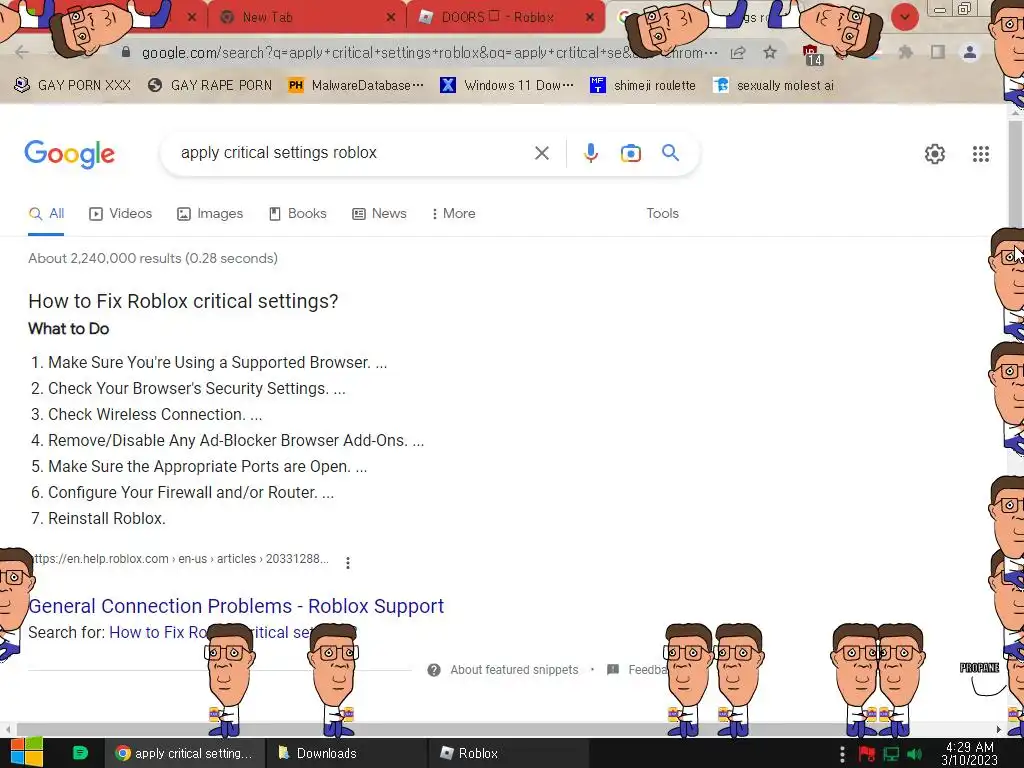Click the horizontal scrollbar right arrow
The image size is (1024, 768).
(x=999, y=729)
